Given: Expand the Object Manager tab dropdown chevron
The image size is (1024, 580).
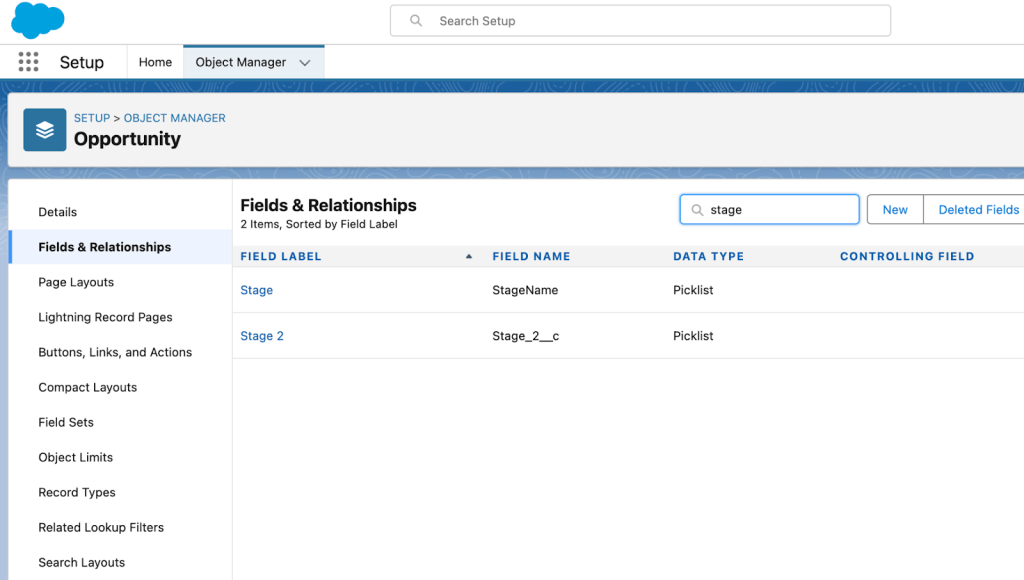Looking at the screenshot, I should (305, 62).
